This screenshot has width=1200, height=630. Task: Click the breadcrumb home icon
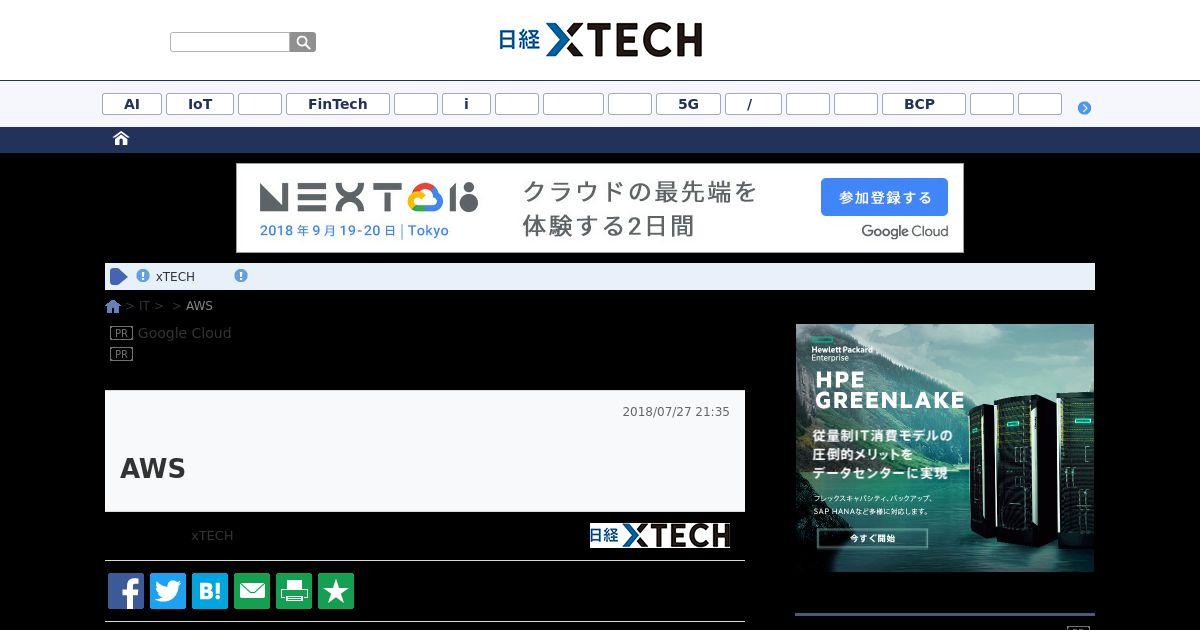[113, 306]
